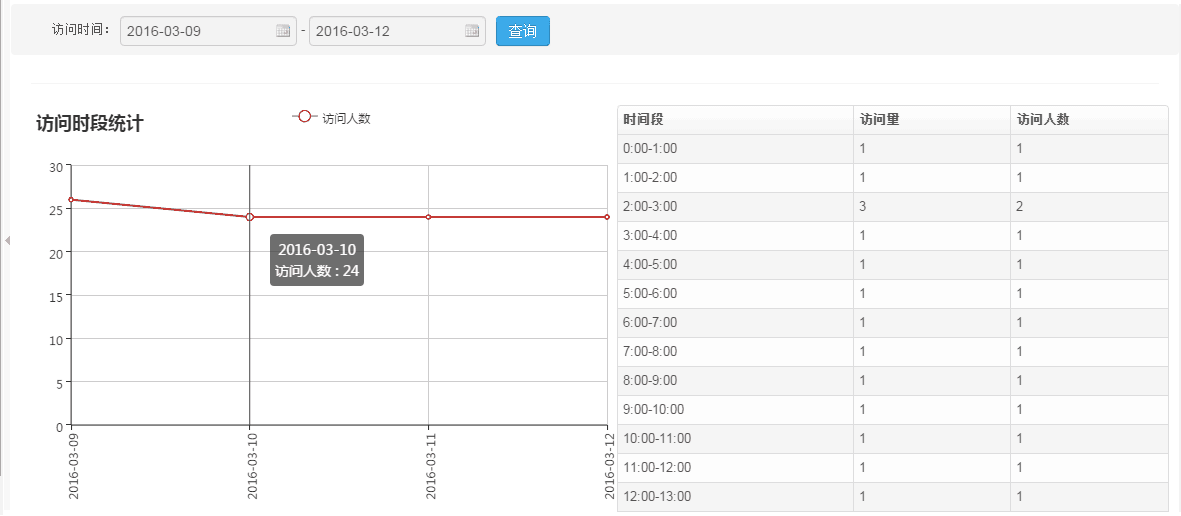Select the 3:00-4:00 time row
The height and width of the screenshot is (516, 1181).
[893, 236]
